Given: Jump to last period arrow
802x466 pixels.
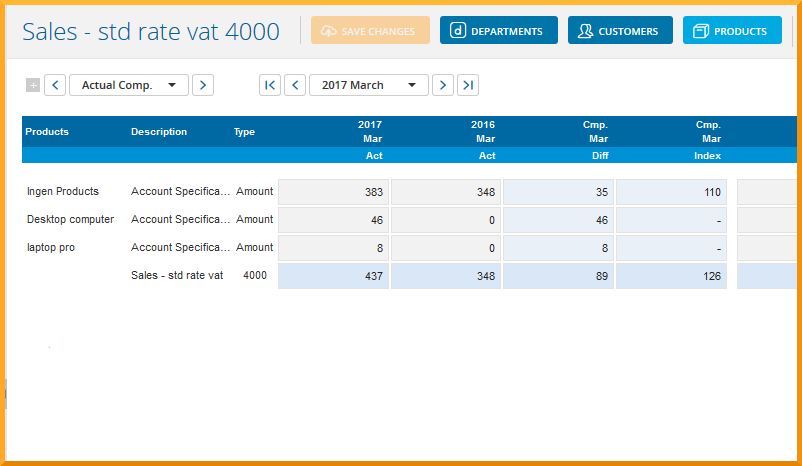Looking at the screenshot, I should pyautogui.click(x=468, y=86).
